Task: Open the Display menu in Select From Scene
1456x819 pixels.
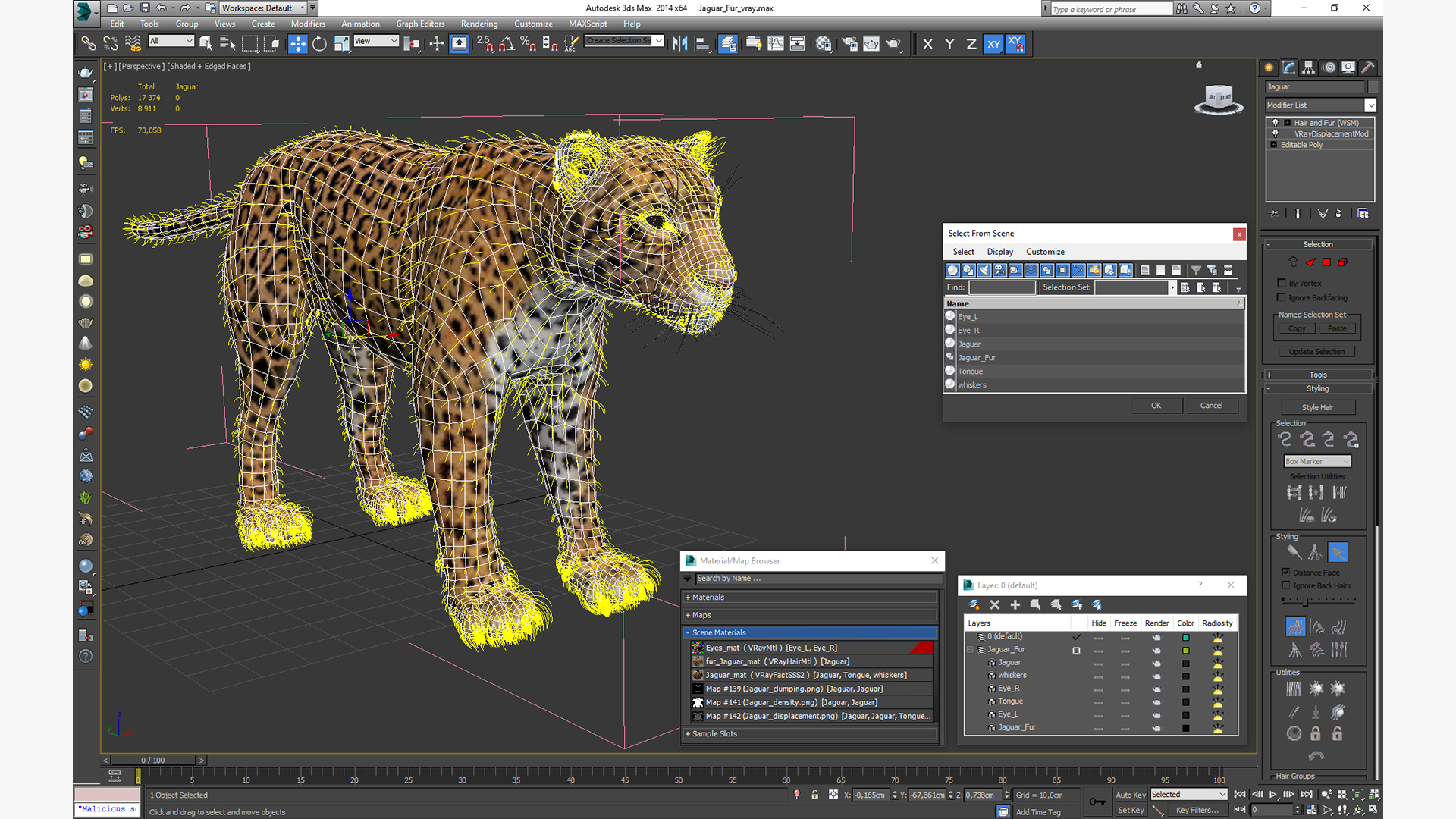Action: (999, 252)
